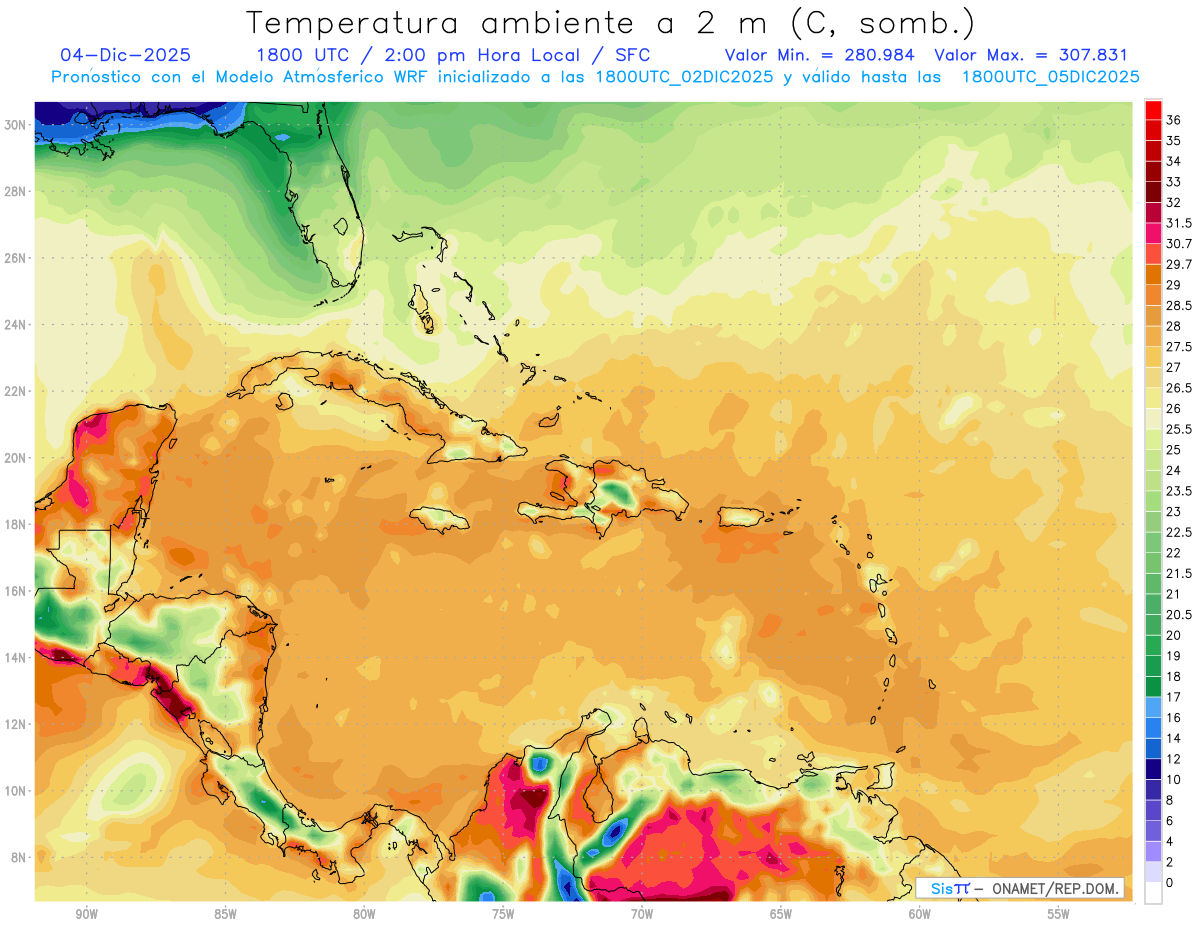Click the '10N' latitude axis label
The image size is (1200, 927).
click(x=16, y=791)
